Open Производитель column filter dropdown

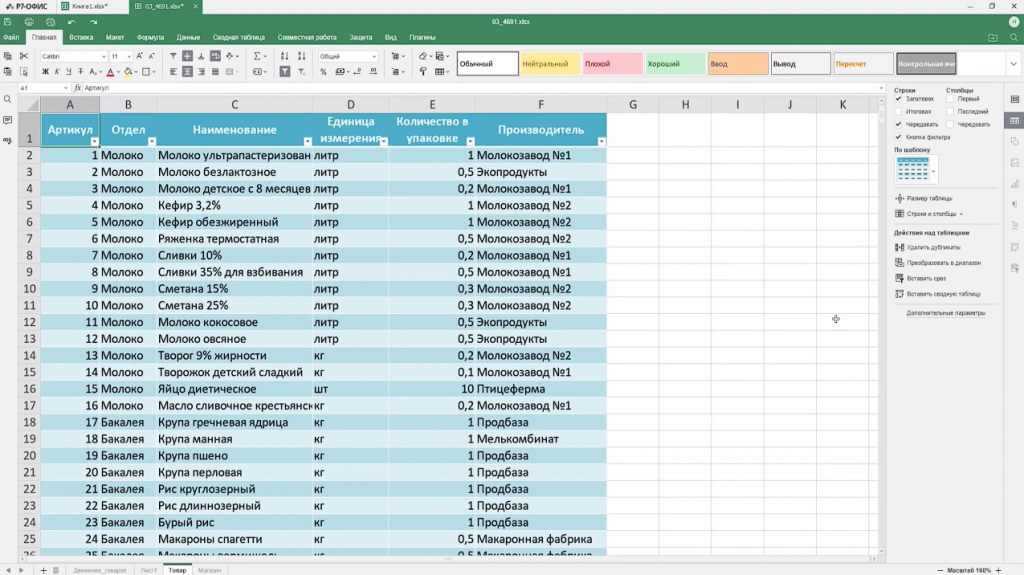pos(601,141)
